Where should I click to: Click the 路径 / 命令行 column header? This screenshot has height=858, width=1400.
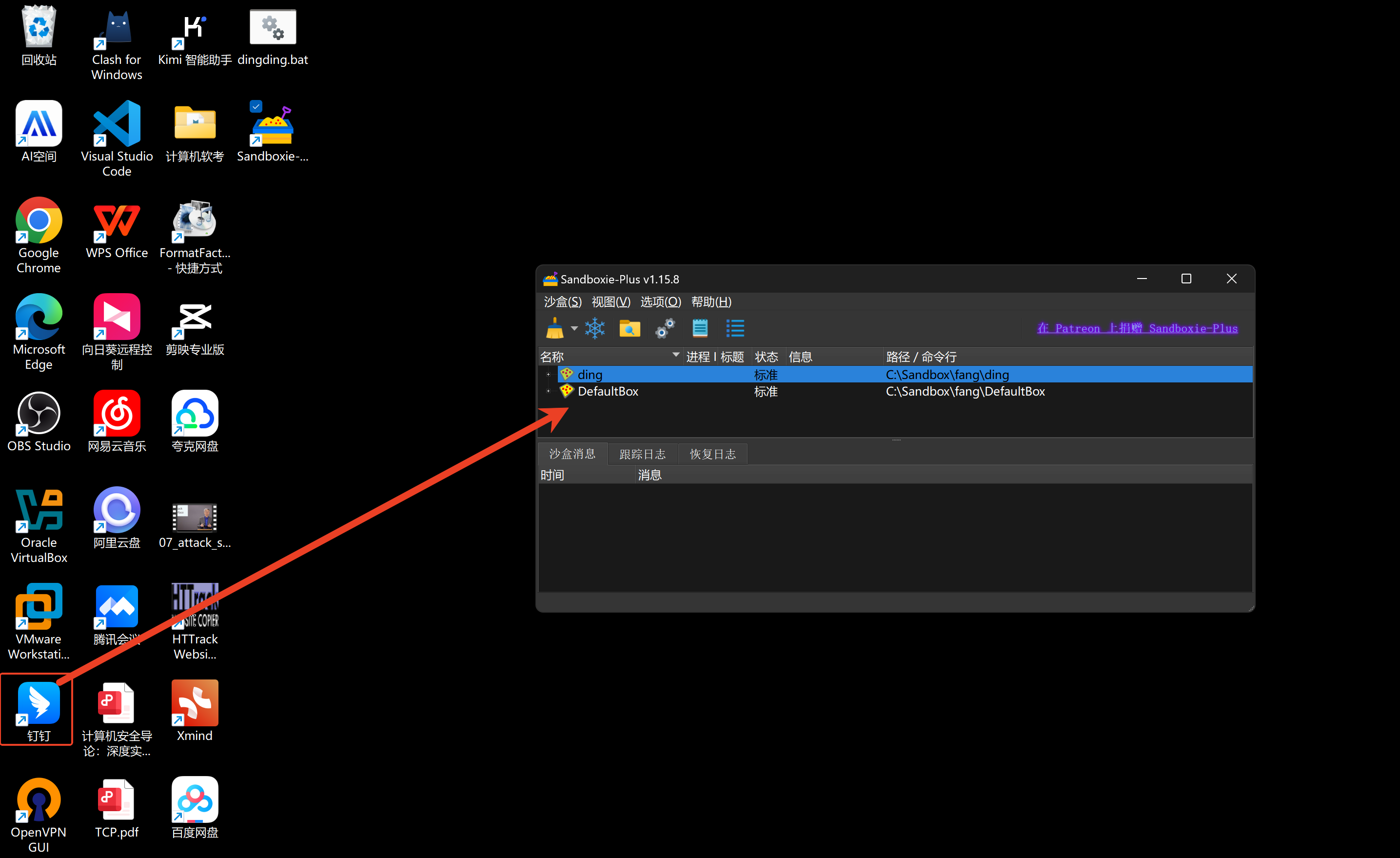(921, 357)
